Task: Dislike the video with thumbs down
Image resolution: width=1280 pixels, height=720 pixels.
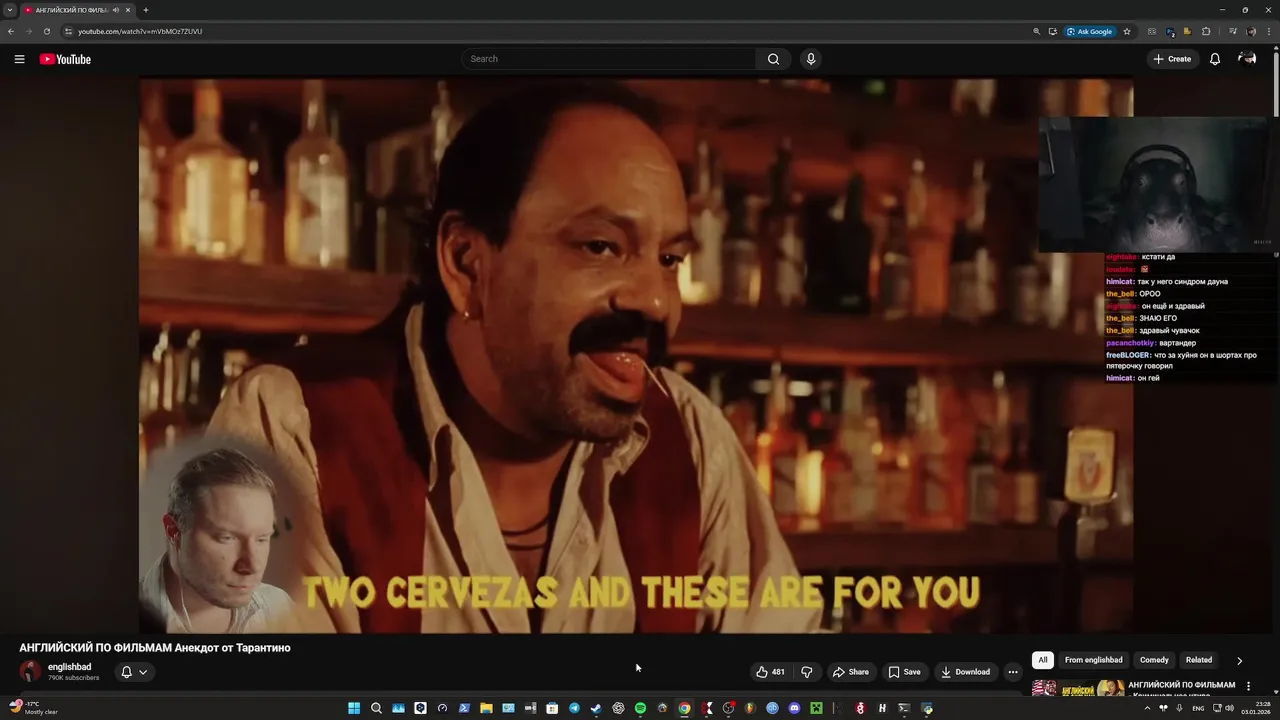Action: pyautogui.click(x=807, y=672)
